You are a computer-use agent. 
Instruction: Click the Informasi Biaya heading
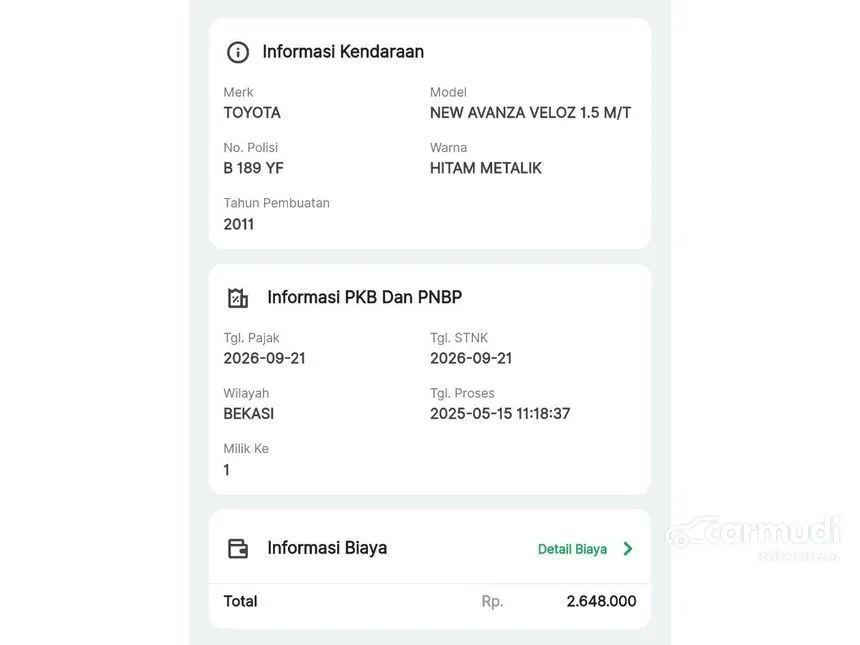(x=327, y=548)
